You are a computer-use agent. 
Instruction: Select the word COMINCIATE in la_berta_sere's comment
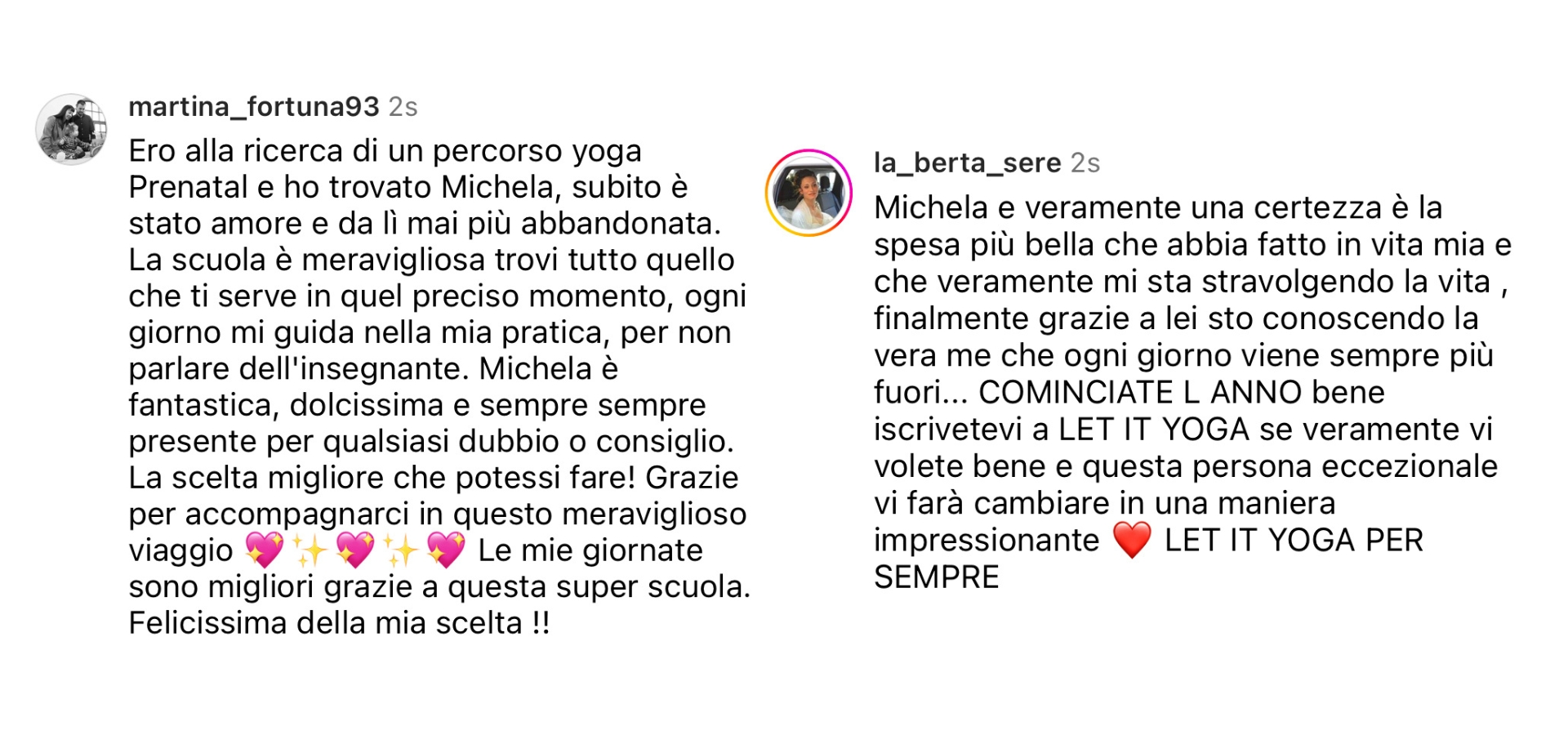pyautogui.click(x=1076, y=393)
